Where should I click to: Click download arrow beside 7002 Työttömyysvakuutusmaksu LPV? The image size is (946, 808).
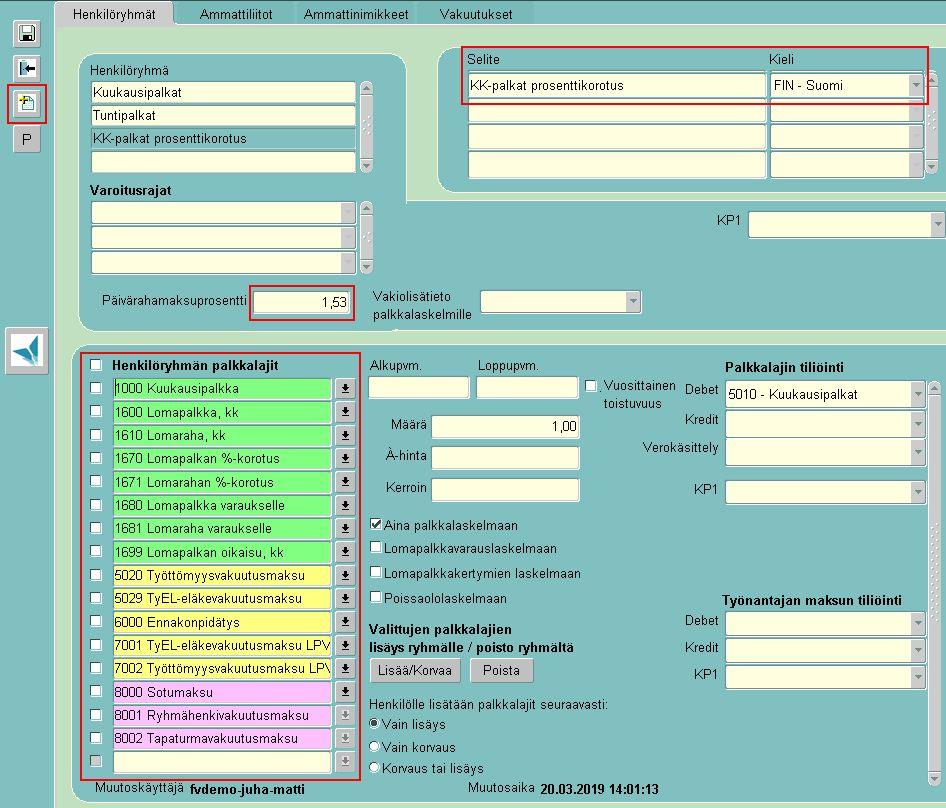345,668
